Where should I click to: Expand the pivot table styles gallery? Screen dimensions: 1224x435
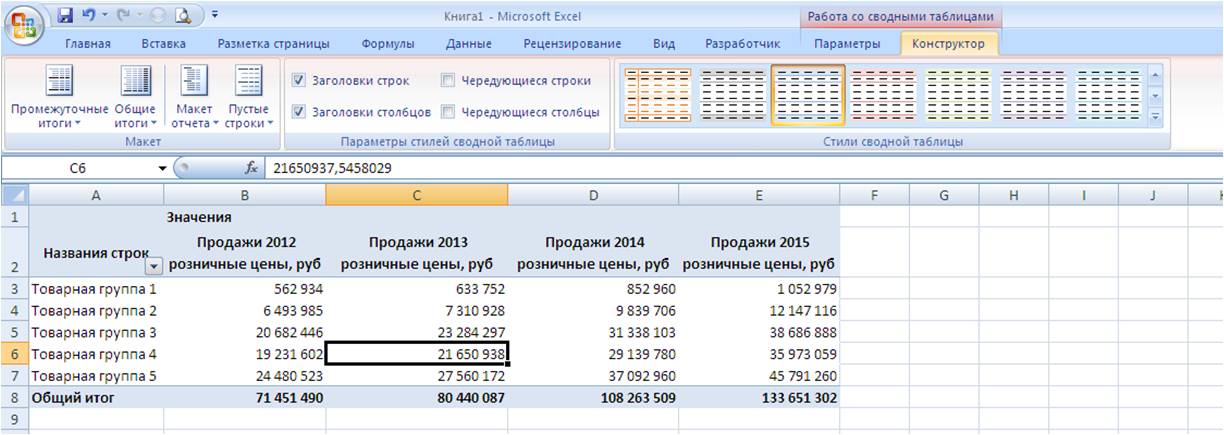[x=1157, y=117]
